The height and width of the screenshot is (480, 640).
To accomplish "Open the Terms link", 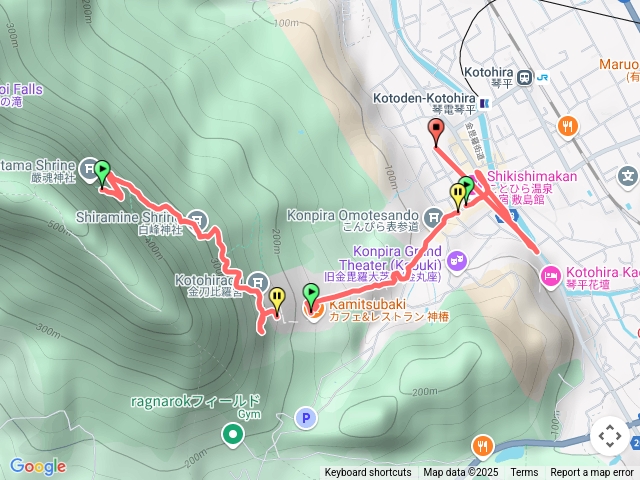I will point(524,472).
